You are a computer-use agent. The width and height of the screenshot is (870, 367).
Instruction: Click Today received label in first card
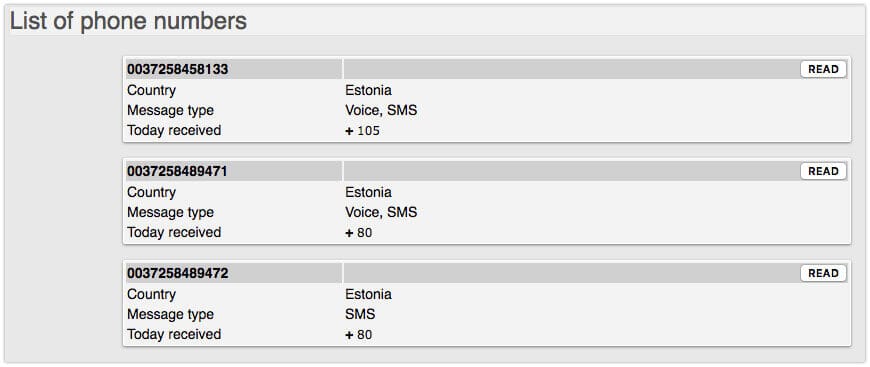[174, 130]
